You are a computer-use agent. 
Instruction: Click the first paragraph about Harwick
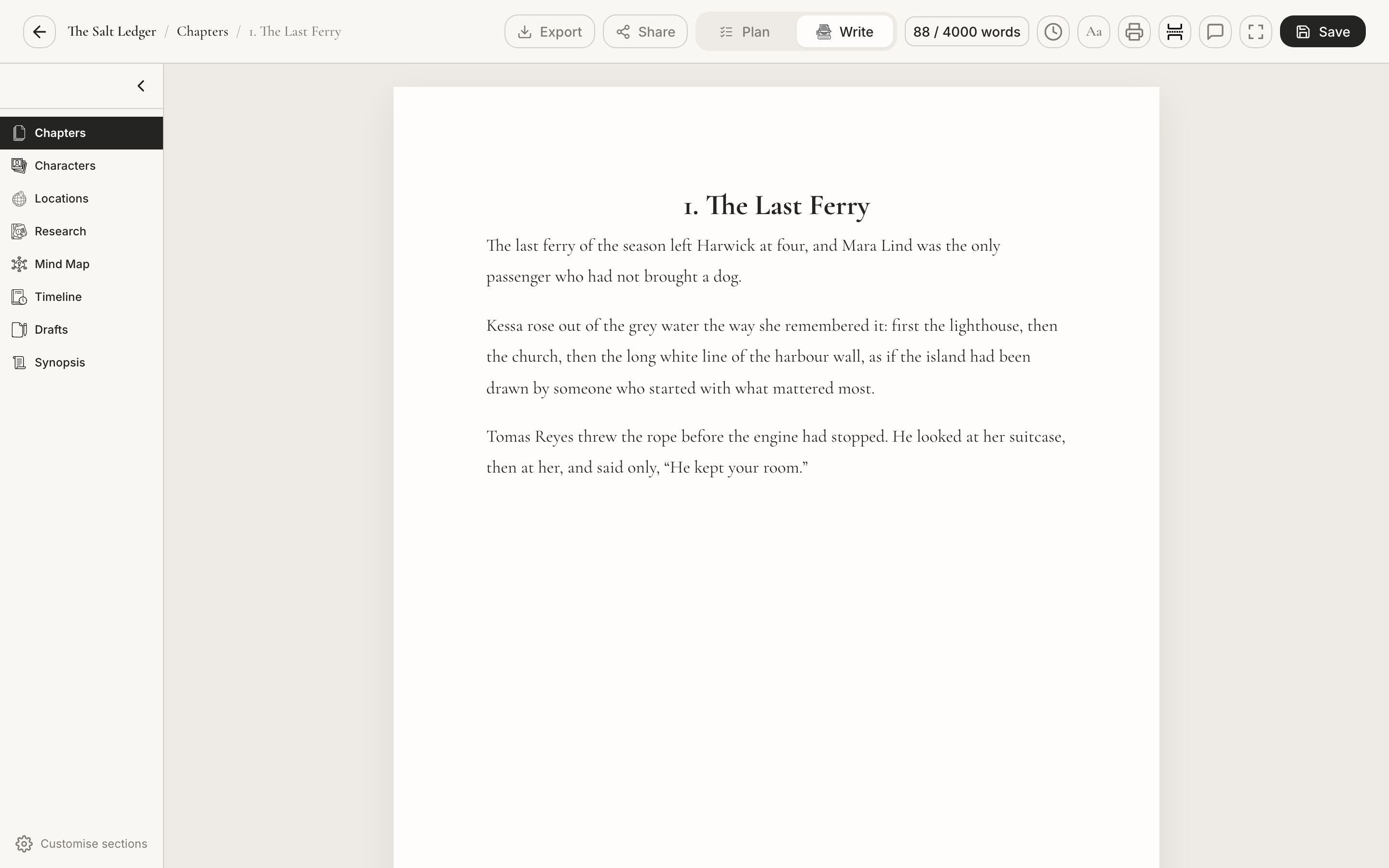776,260
